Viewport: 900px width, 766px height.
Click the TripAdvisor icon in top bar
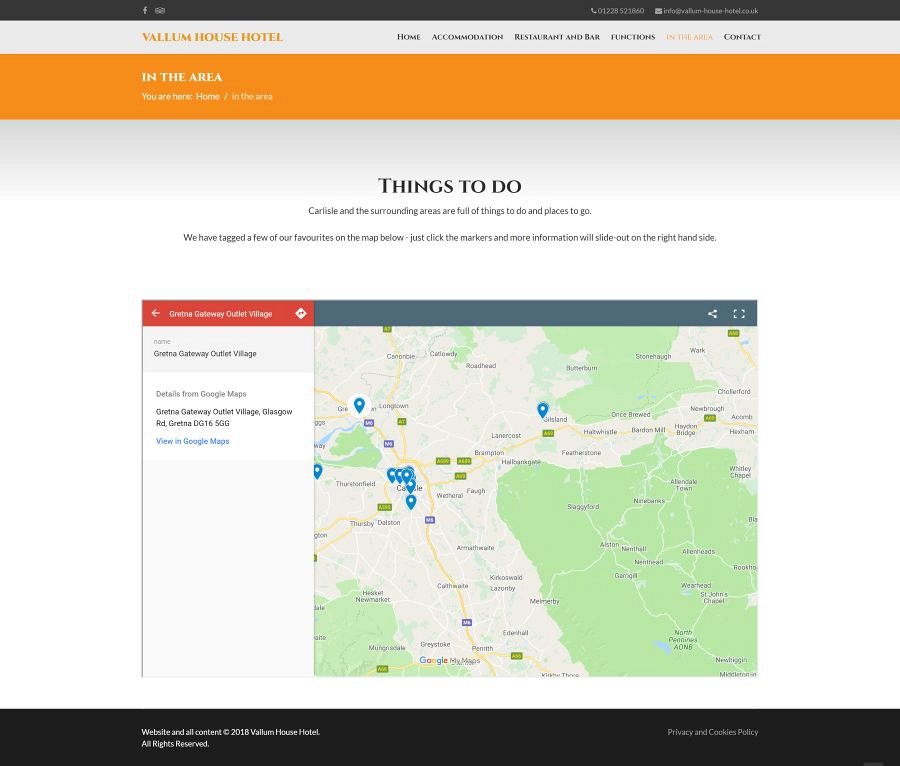[160, 11]
